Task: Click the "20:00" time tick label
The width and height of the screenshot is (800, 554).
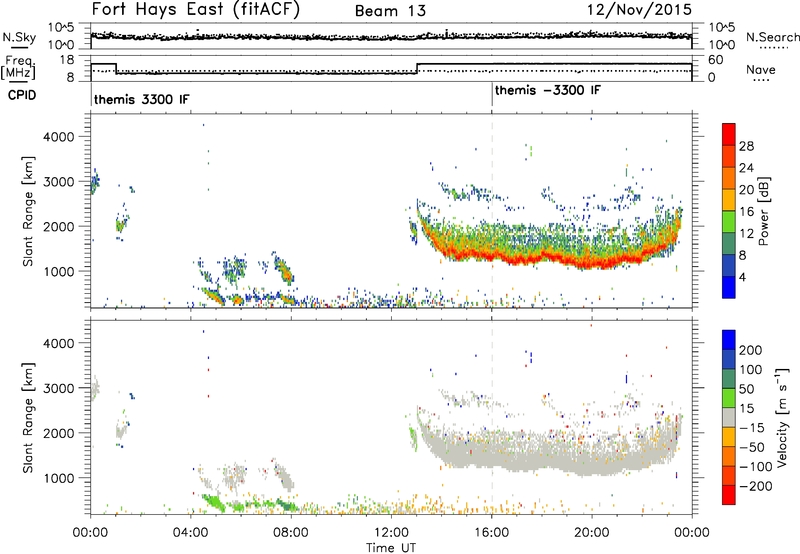Action: (x=592, y=533)
